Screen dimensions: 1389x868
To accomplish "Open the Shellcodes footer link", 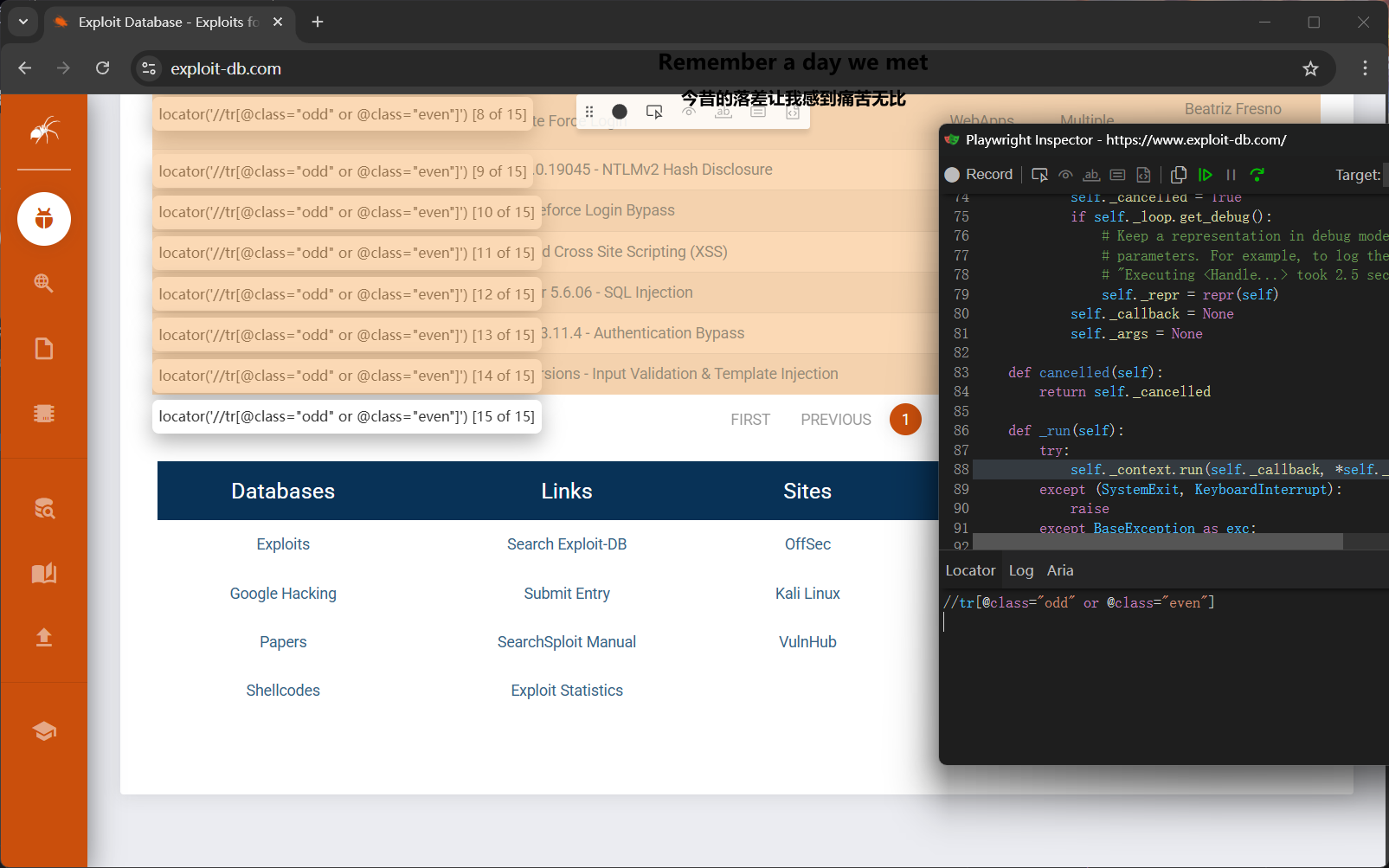I will pos(283,691).
